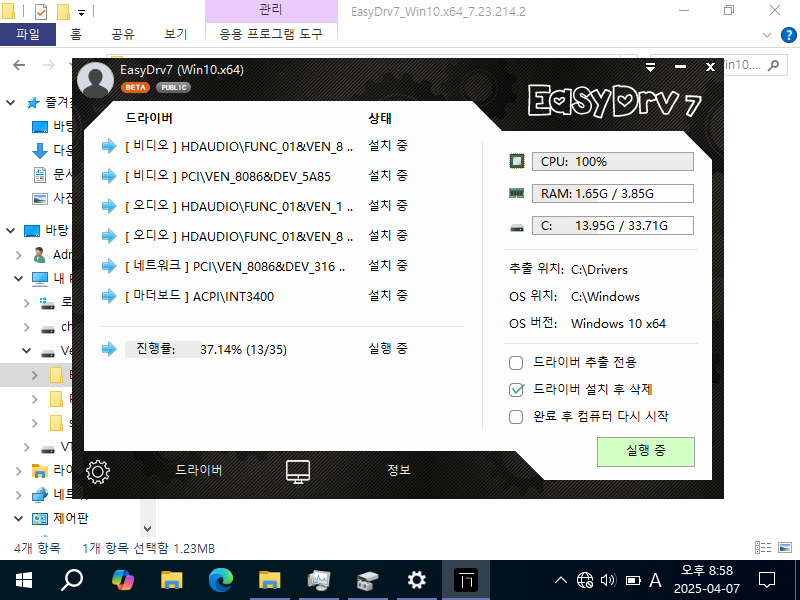Click the 추출 위치 C:\Drivers path
This screenshot has height=600, width=800.
[x=599, y=270]
